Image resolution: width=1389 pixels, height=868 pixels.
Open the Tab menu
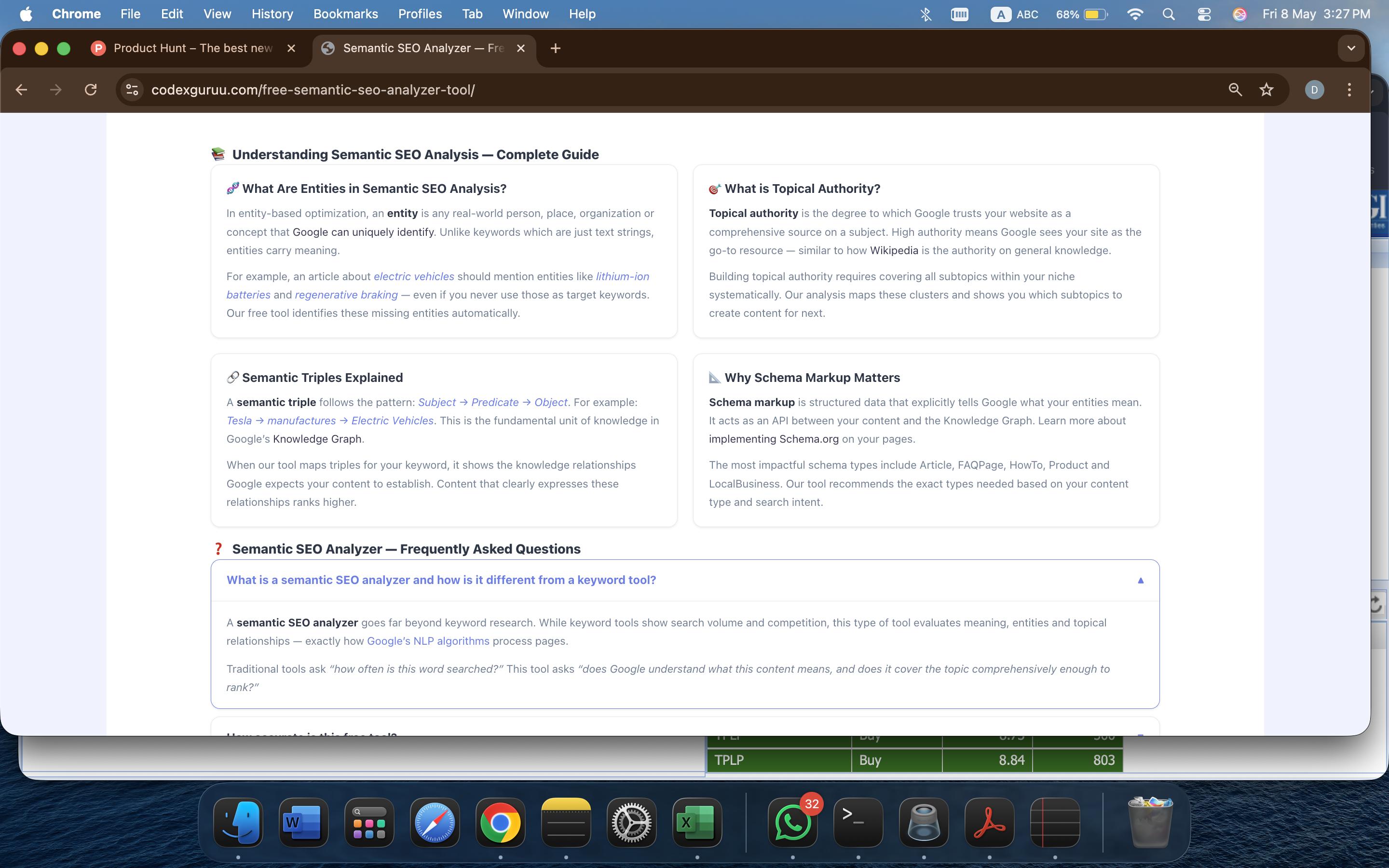(x=472, y=14)
